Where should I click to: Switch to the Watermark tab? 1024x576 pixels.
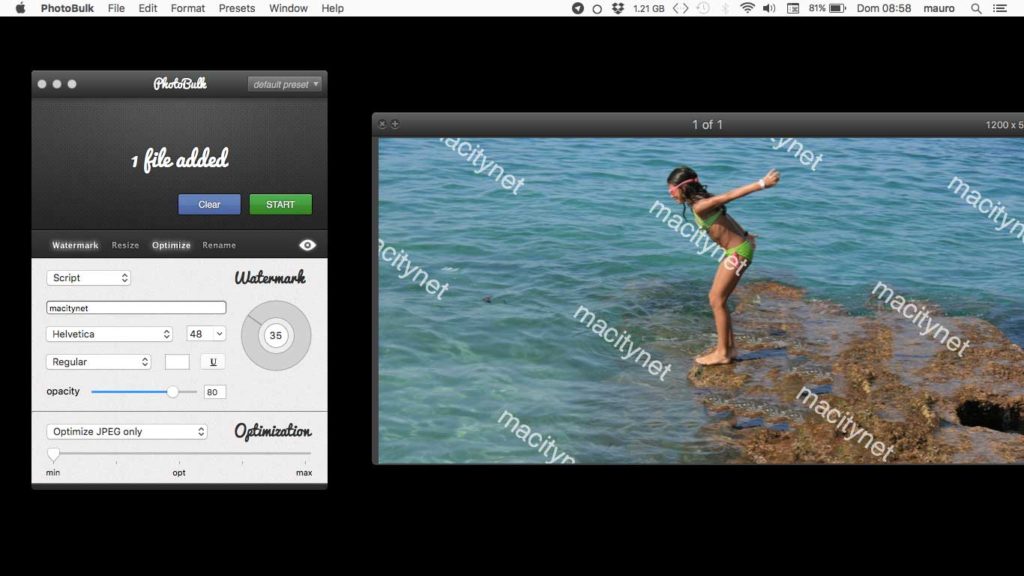point(75,245)
